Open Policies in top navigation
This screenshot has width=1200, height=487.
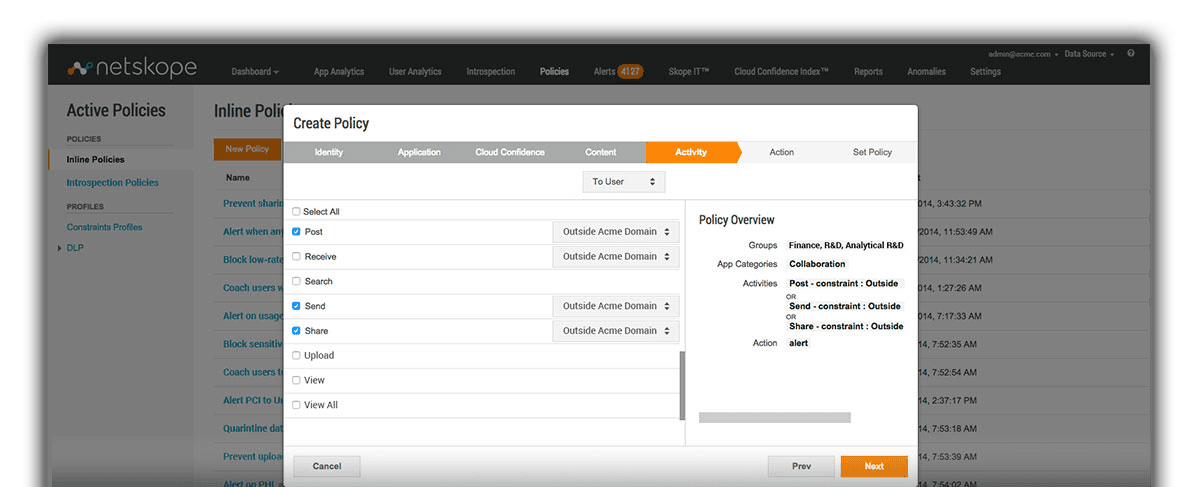point(554,72)
